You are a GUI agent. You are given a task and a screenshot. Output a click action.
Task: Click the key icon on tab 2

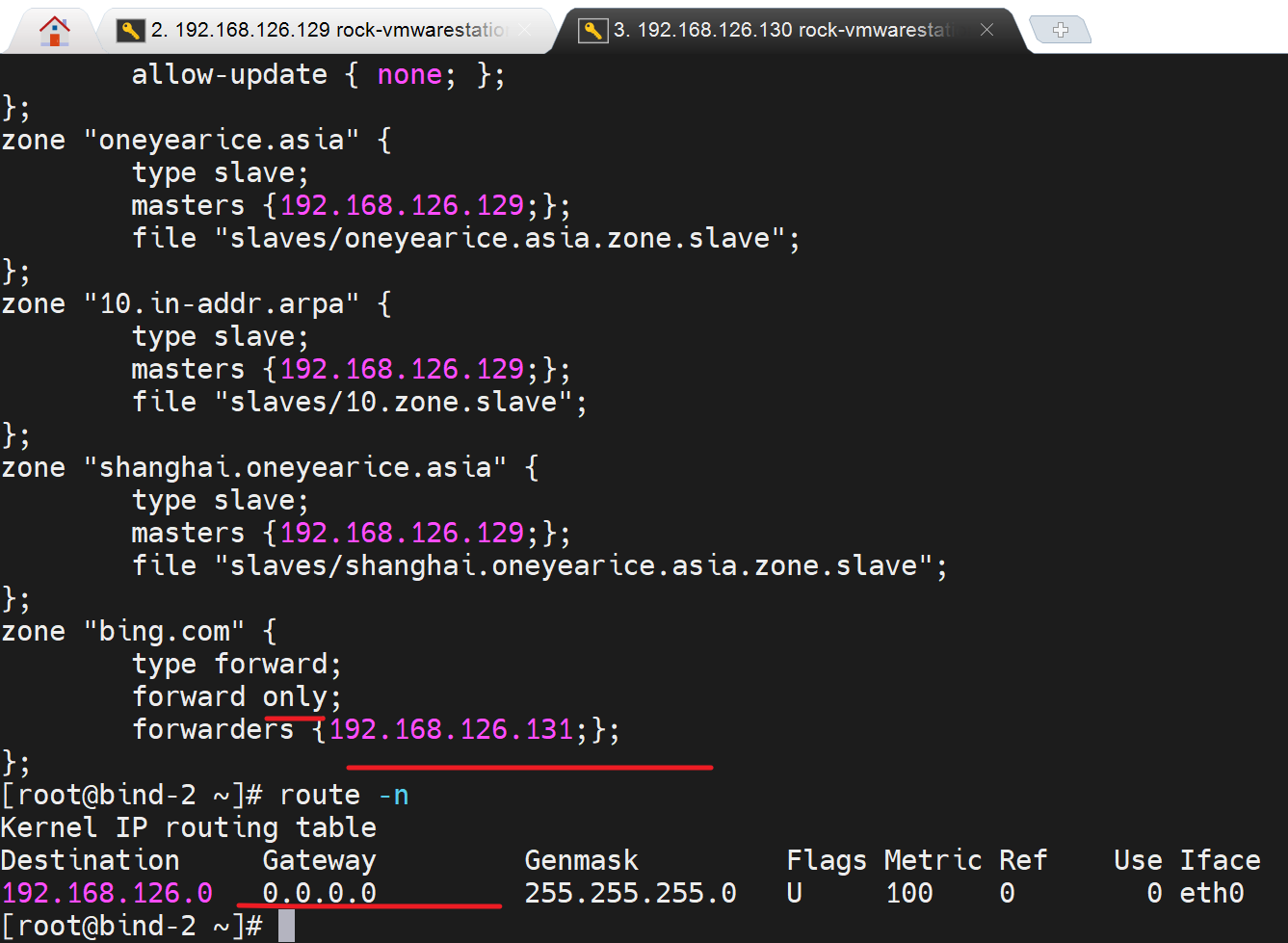coord(130,31)
